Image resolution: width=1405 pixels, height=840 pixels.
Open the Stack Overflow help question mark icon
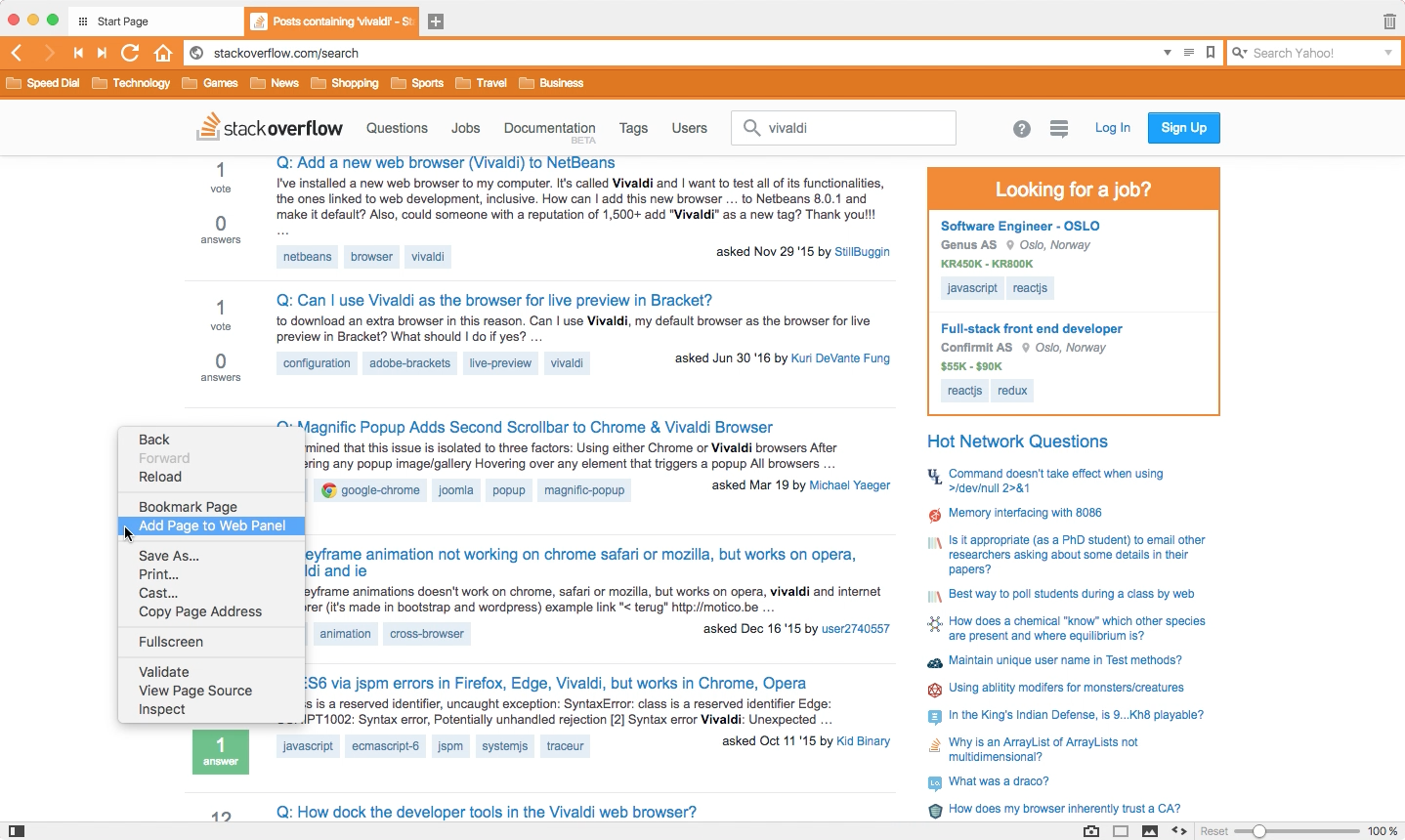pos(1022,128)
